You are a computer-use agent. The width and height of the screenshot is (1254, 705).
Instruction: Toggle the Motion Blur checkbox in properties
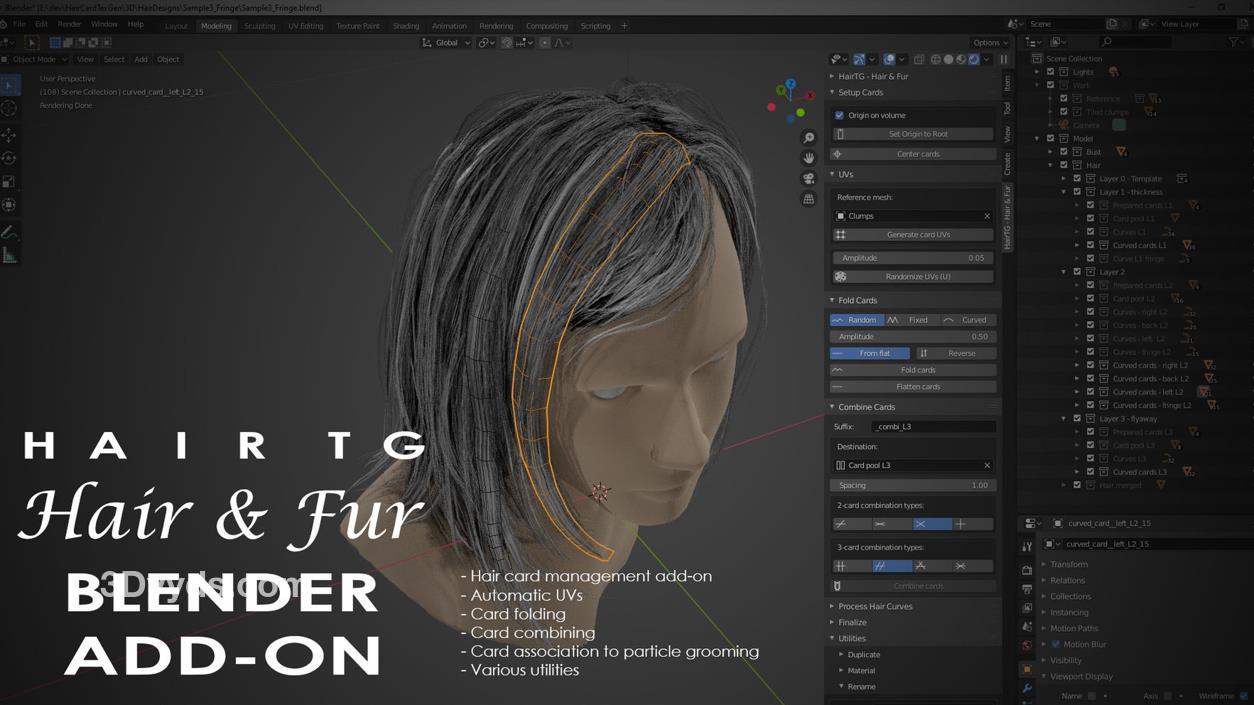[x=1055, y=645]
